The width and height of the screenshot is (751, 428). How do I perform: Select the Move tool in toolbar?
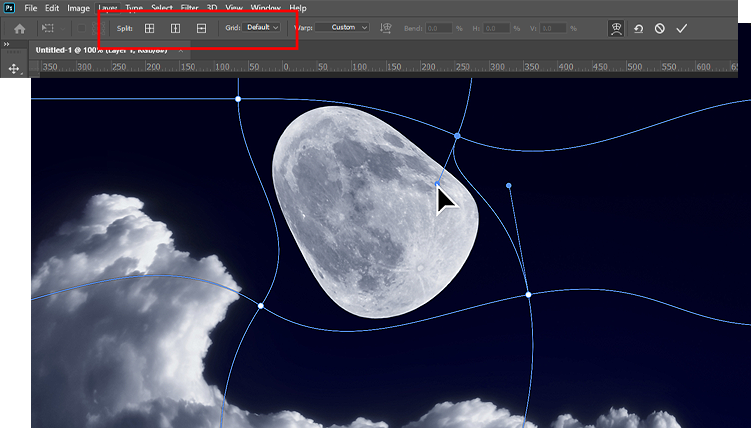15,68
